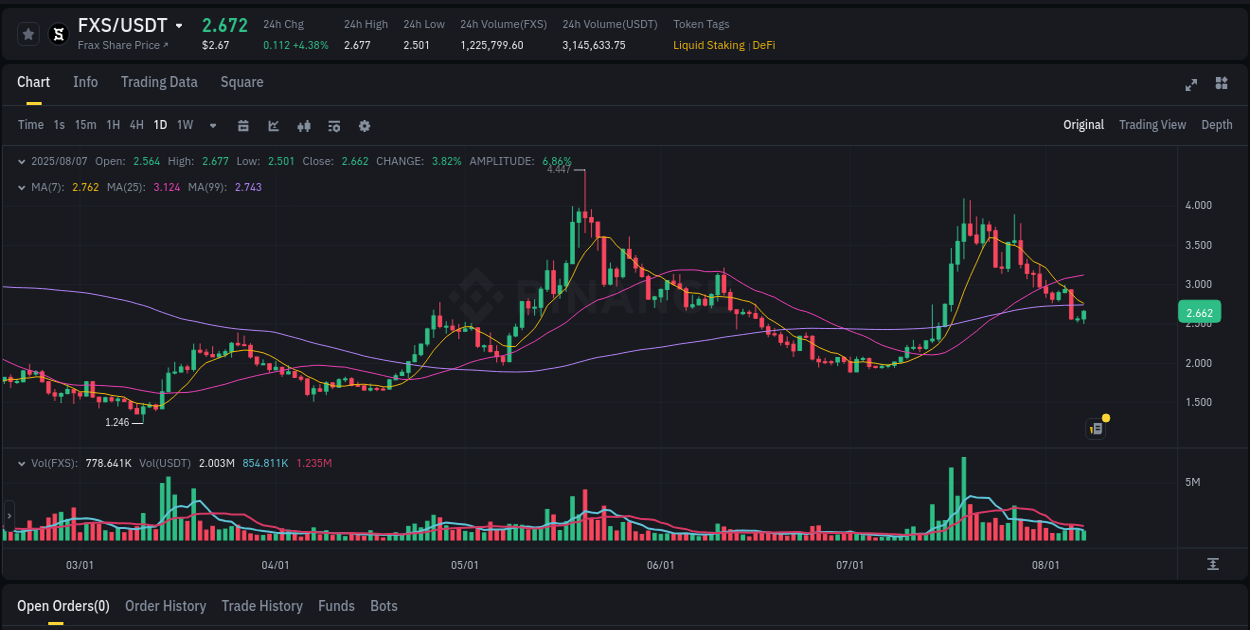Image resolution: width=1250 pixels, height=630 pixels.
Task: Open more timeframe options dropdown
Action: tap(212, 126)
